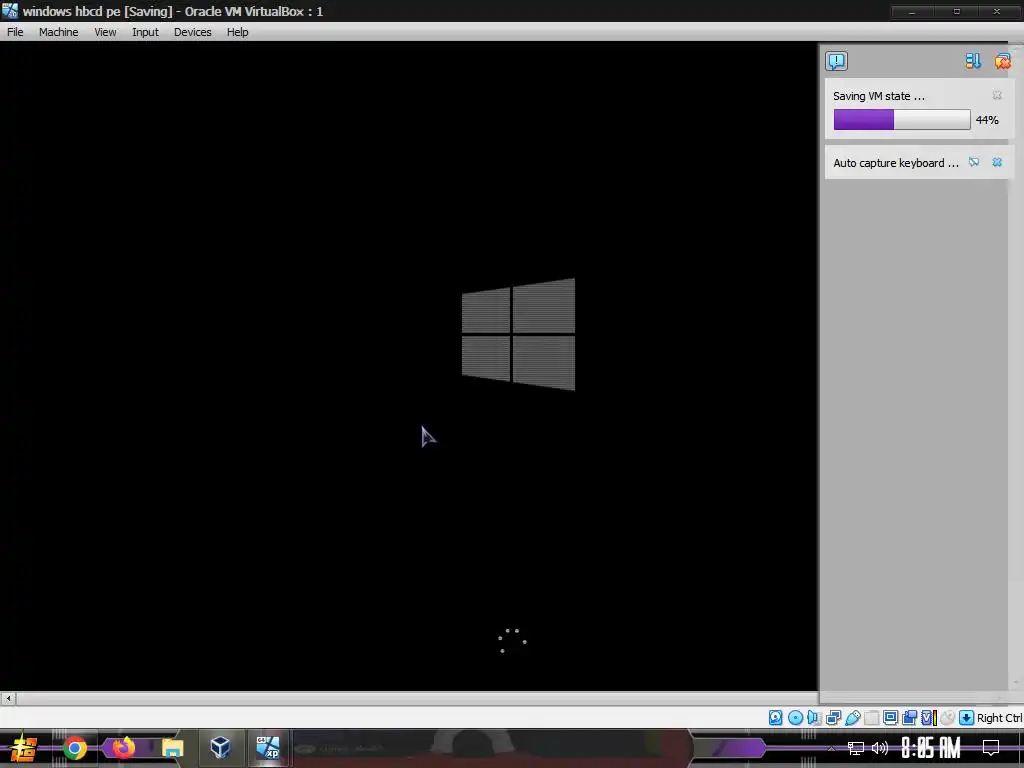Viewport: 1024px width, 768px height.
Task: Click the remove finished notifications icon
Action: point(1002,61)
